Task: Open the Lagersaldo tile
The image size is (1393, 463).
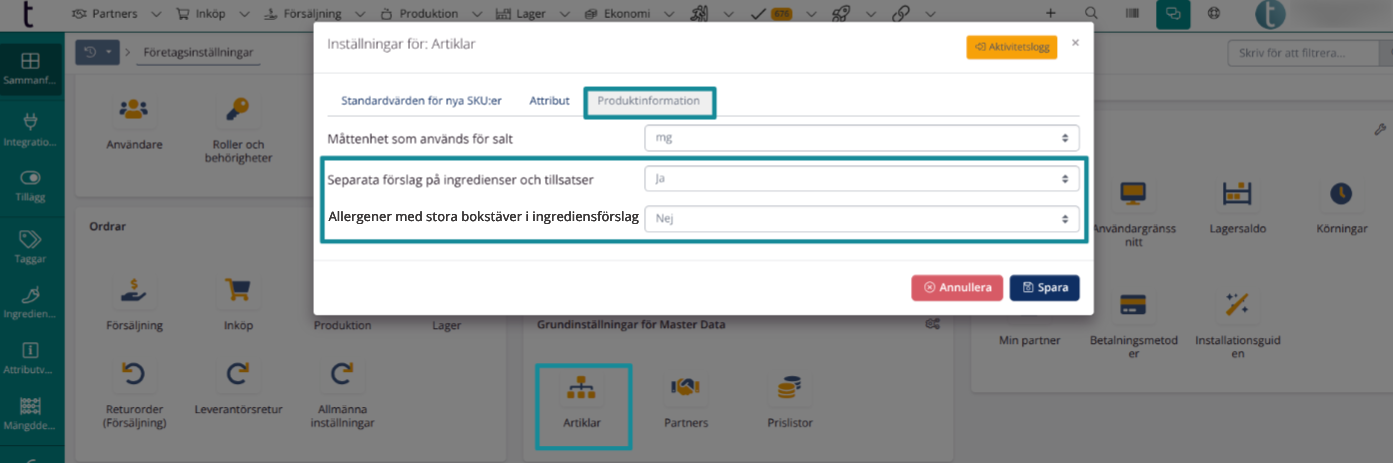Action: tap(1238, 206)
